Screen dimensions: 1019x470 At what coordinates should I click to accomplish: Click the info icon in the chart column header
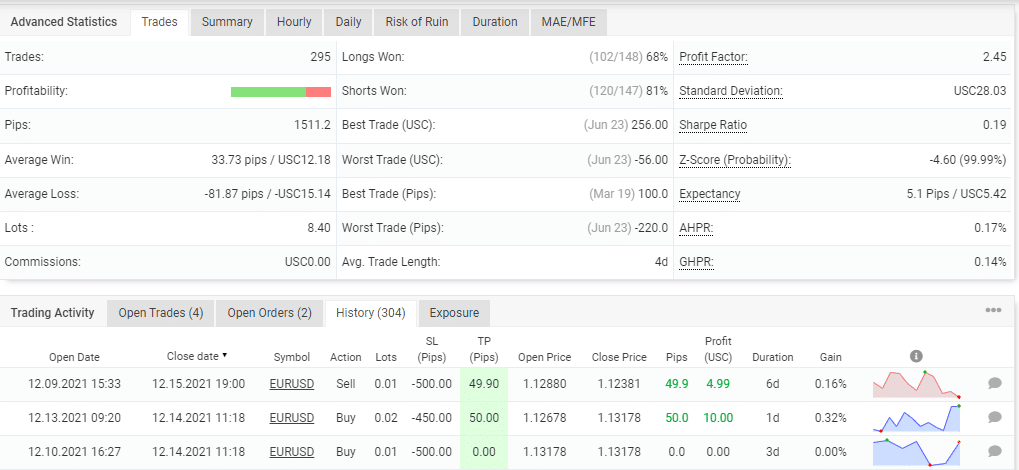point(916,356)
